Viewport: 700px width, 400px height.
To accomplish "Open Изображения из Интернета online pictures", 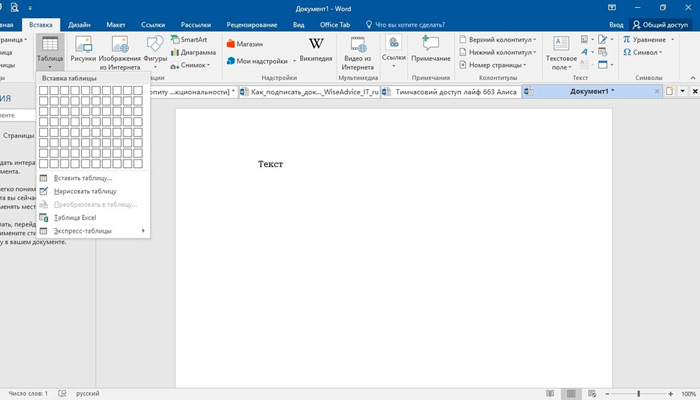I will 119,50.
